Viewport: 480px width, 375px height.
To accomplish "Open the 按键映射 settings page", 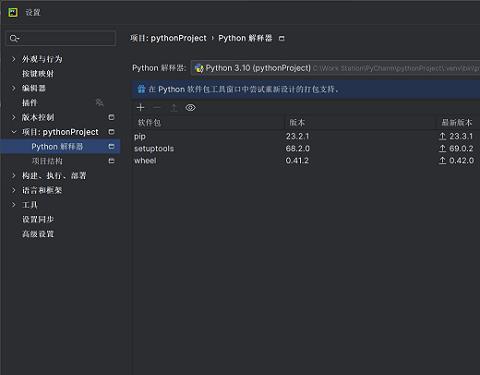I will tap(38, 74).
